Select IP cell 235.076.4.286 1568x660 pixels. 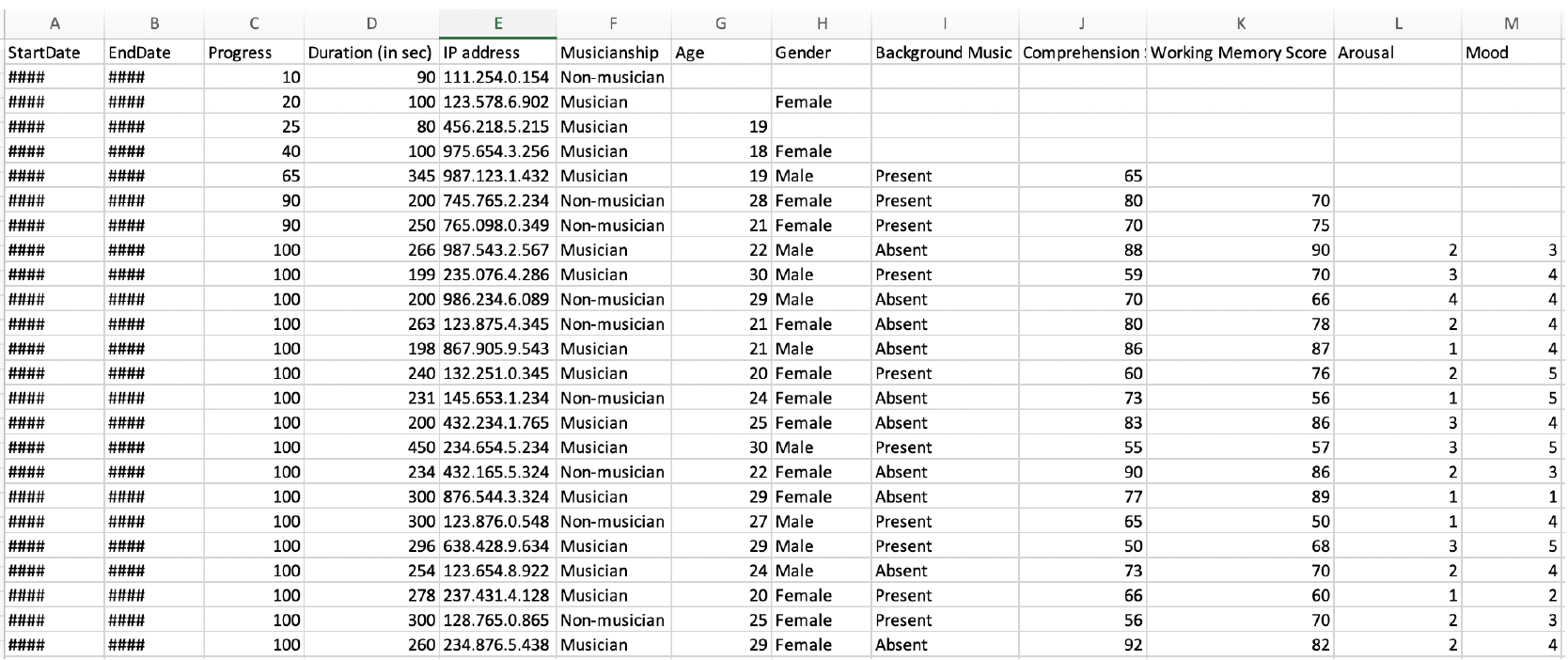point(498,275)
